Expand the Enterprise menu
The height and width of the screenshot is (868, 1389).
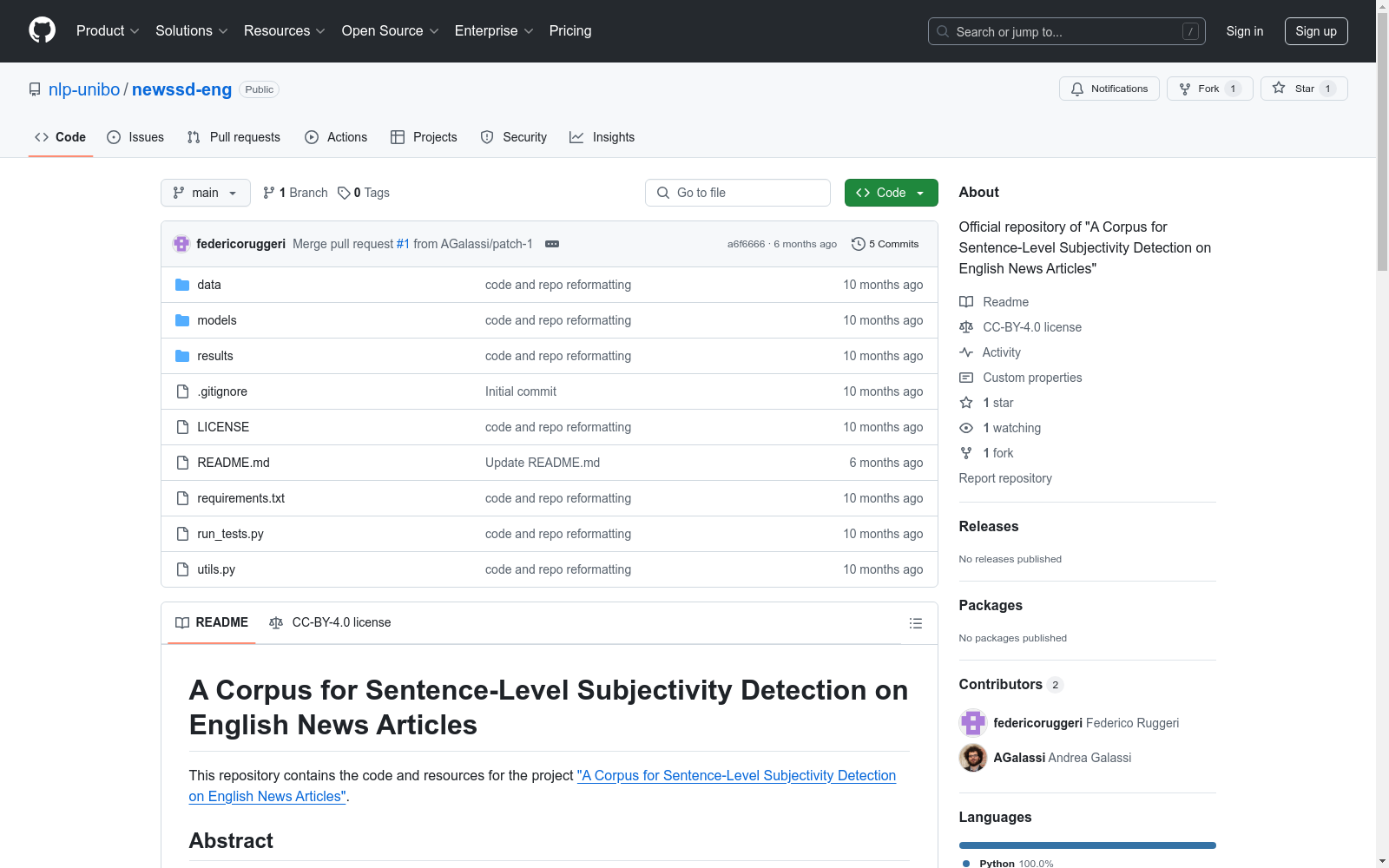(494, 30)
